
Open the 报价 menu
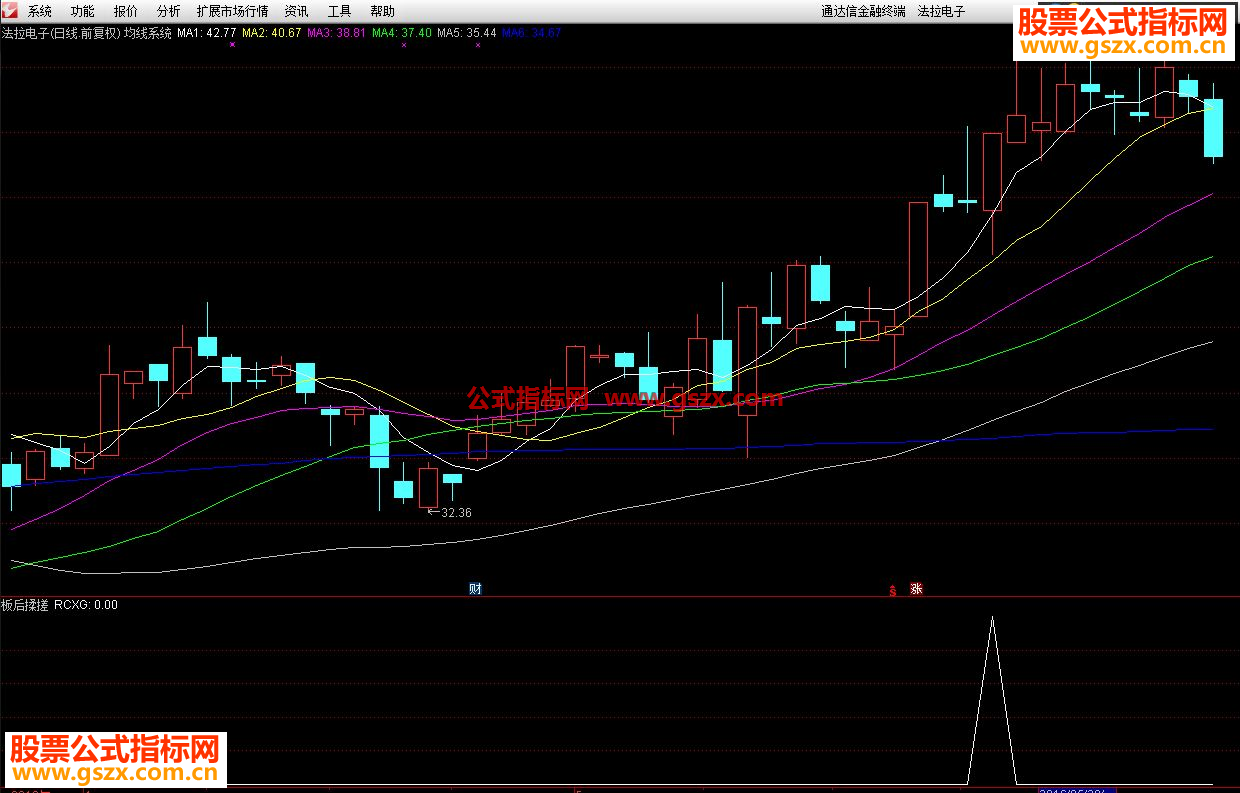126,12
